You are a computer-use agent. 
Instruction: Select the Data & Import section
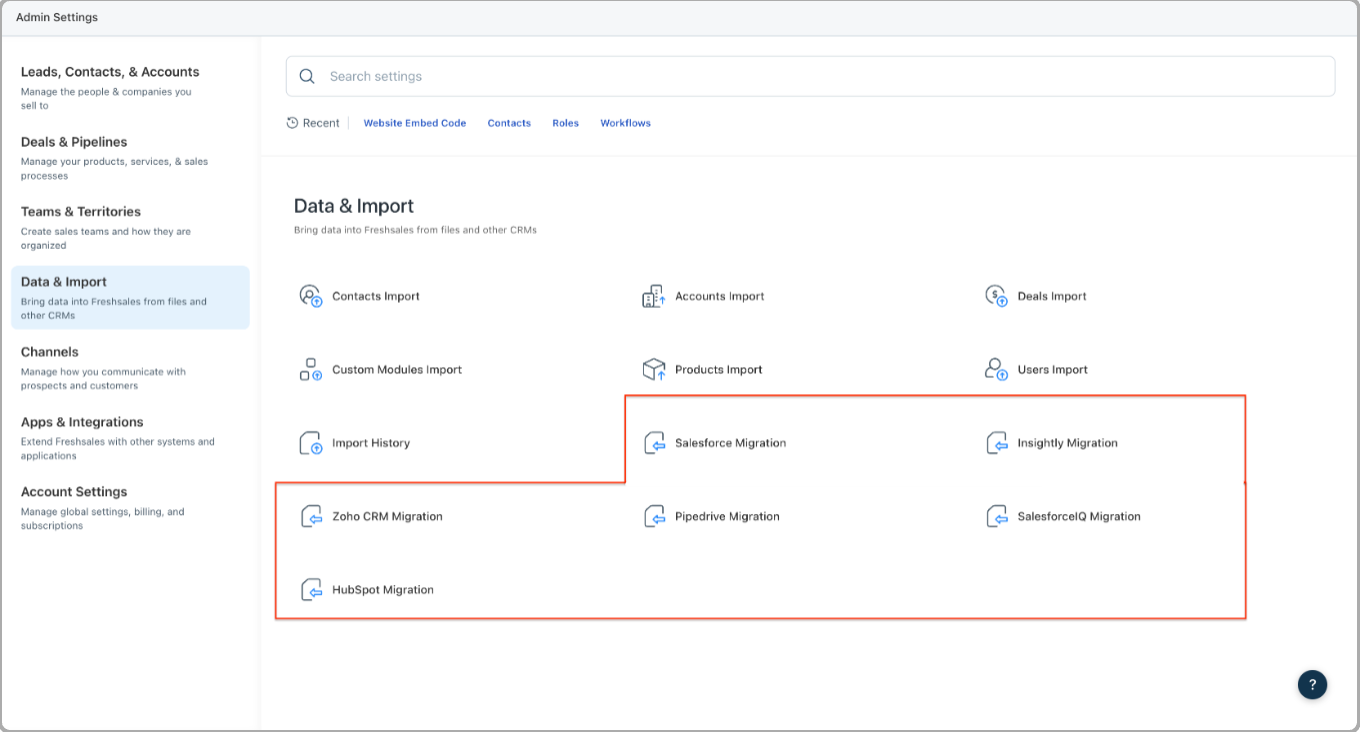click(x=130, y=297)
